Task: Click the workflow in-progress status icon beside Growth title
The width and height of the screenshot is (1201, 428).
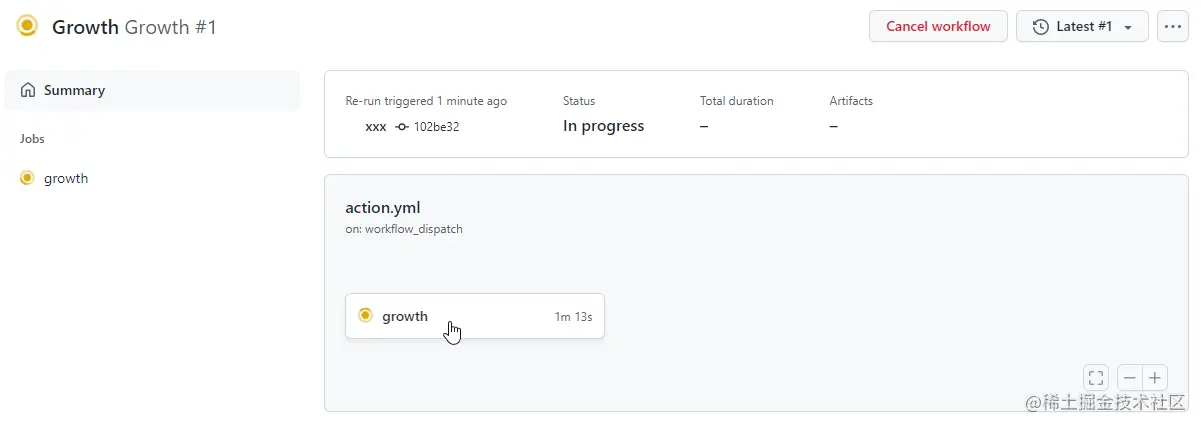Action: point(27,26)
